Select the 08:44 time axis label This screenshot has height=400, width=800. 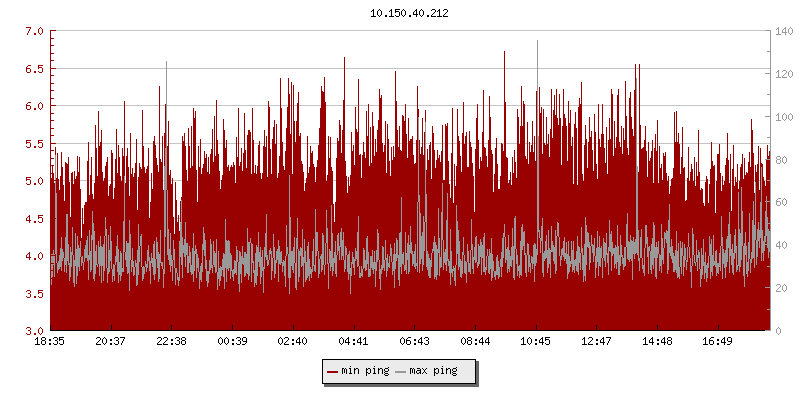(475, 342)
